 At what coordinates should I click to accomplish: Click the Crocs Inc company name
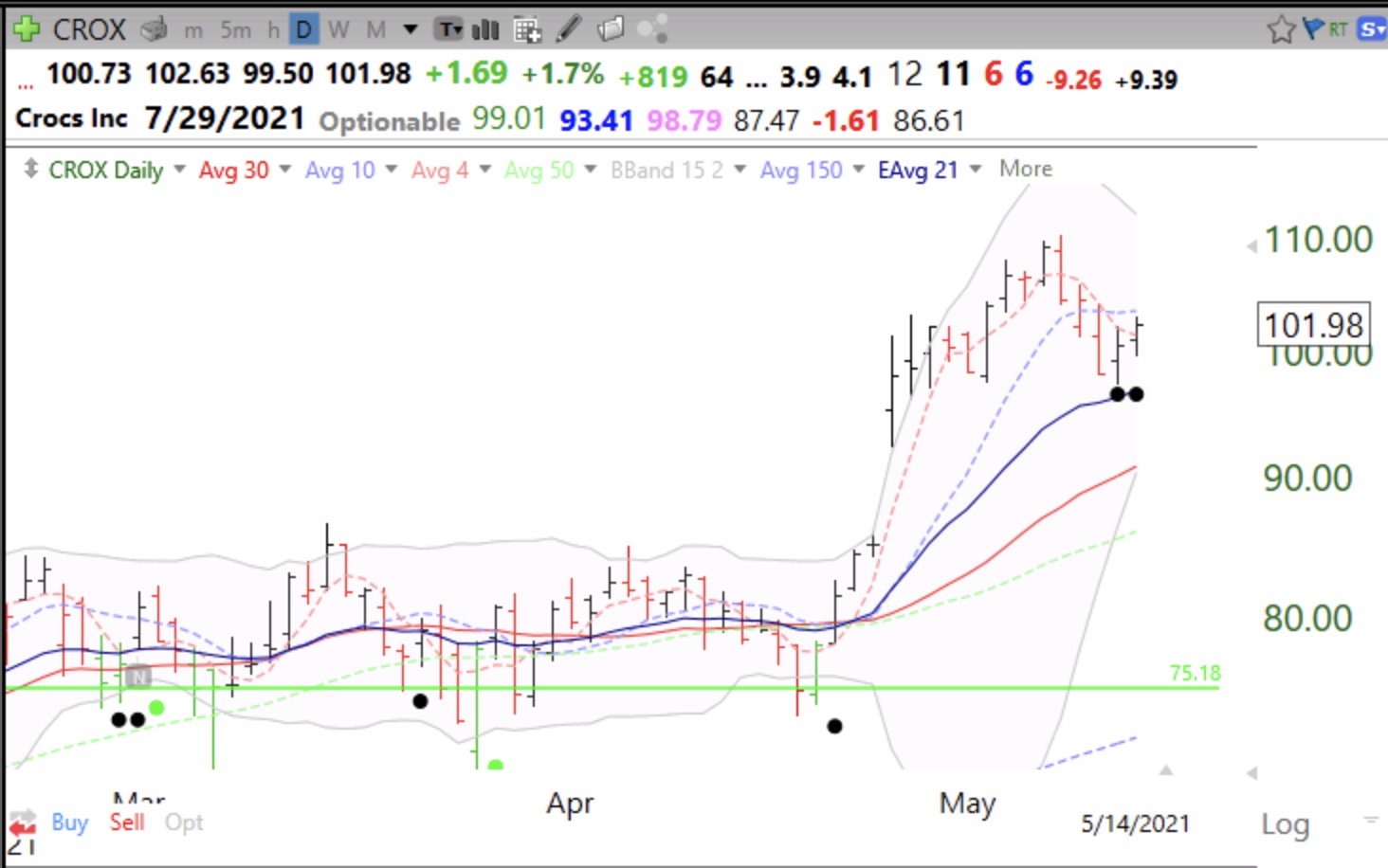coord(71,118)
